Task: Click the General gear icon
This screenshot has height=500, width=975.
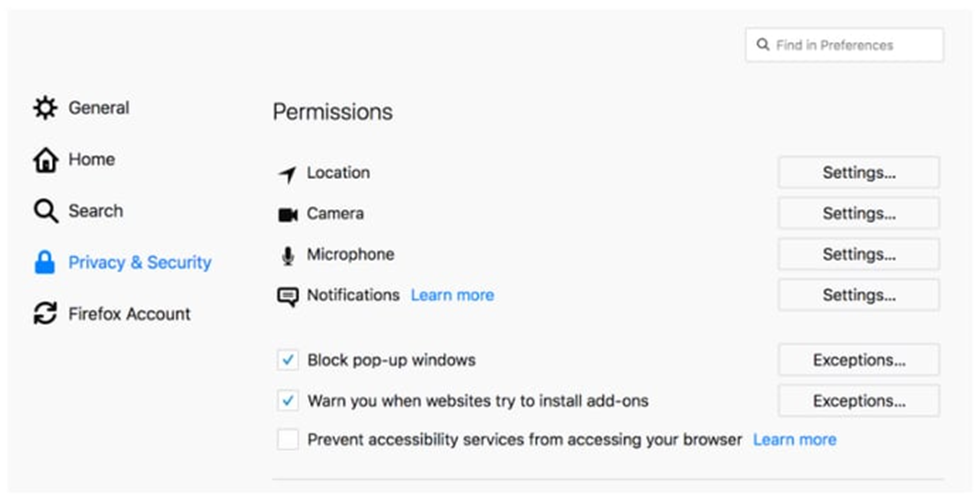Action: click(x=45, y=108)
